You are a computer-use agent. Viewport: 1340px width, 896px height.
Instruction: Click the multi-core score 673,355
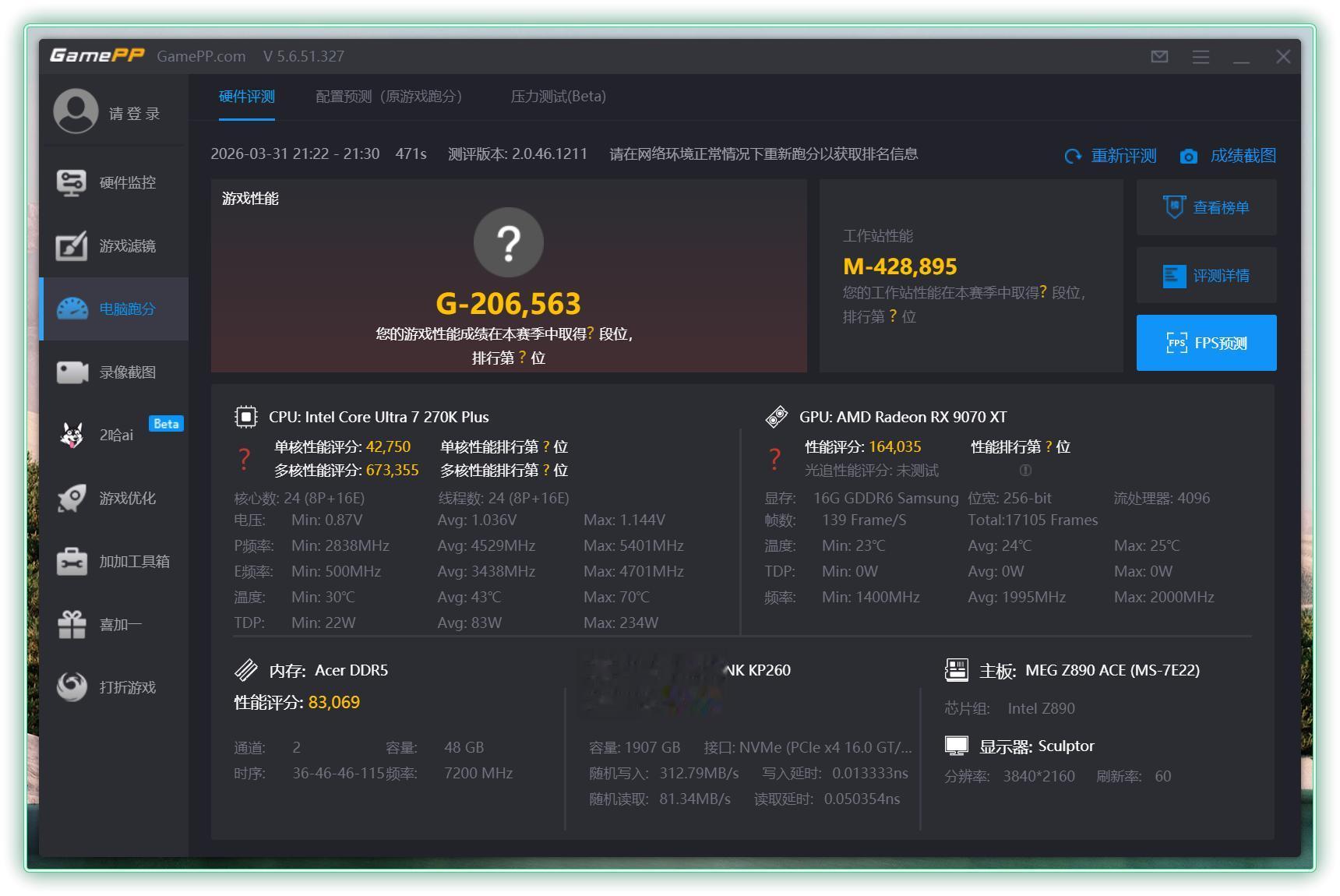click(x=392, y=471)
